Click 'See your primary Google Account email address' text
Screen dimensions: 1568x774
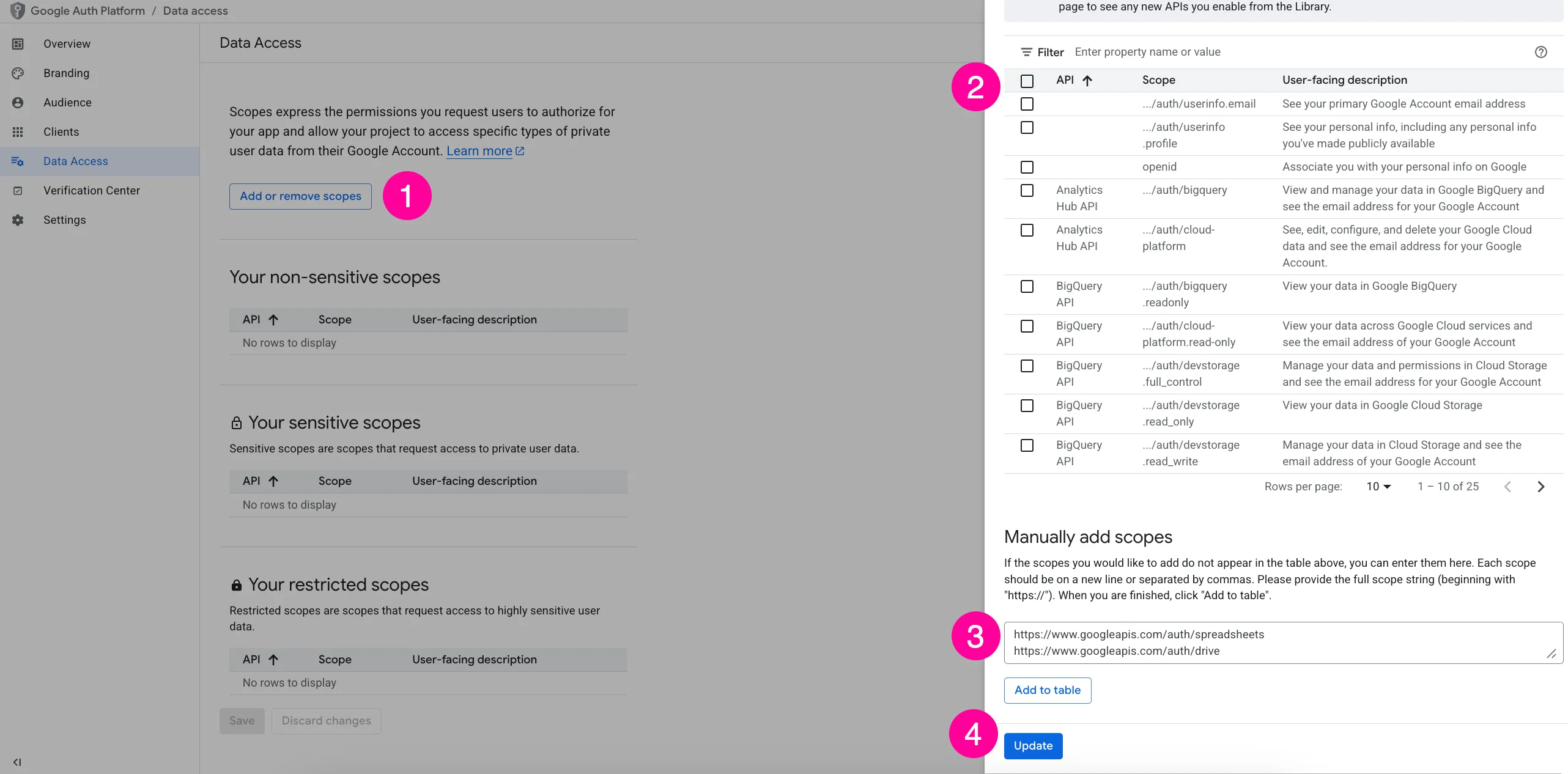tap(1403, 104)
